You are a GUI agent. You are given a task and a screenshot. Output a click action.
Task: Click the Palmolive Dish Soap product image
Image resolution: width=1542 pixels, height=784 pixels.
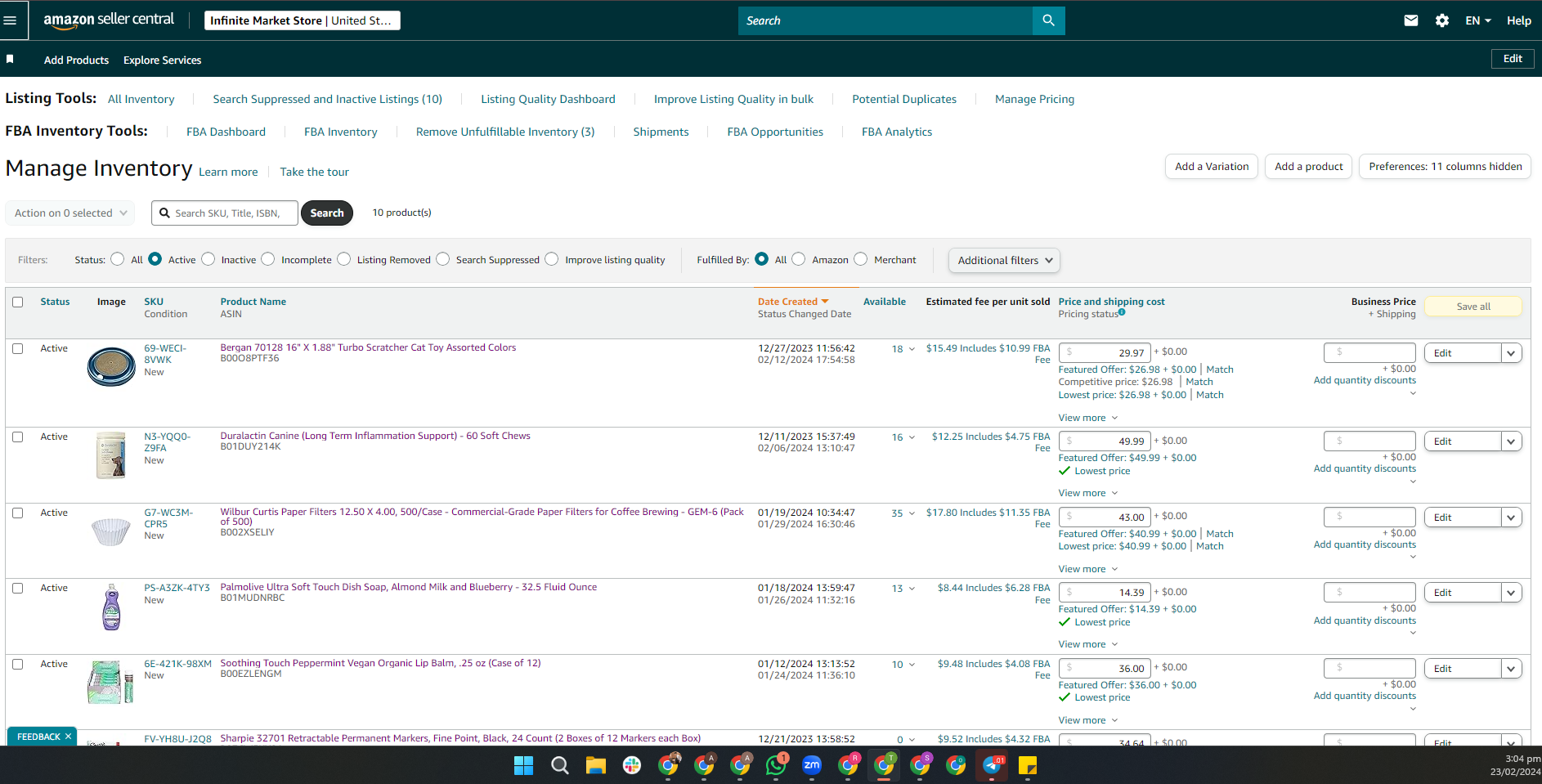coord(111,607)
